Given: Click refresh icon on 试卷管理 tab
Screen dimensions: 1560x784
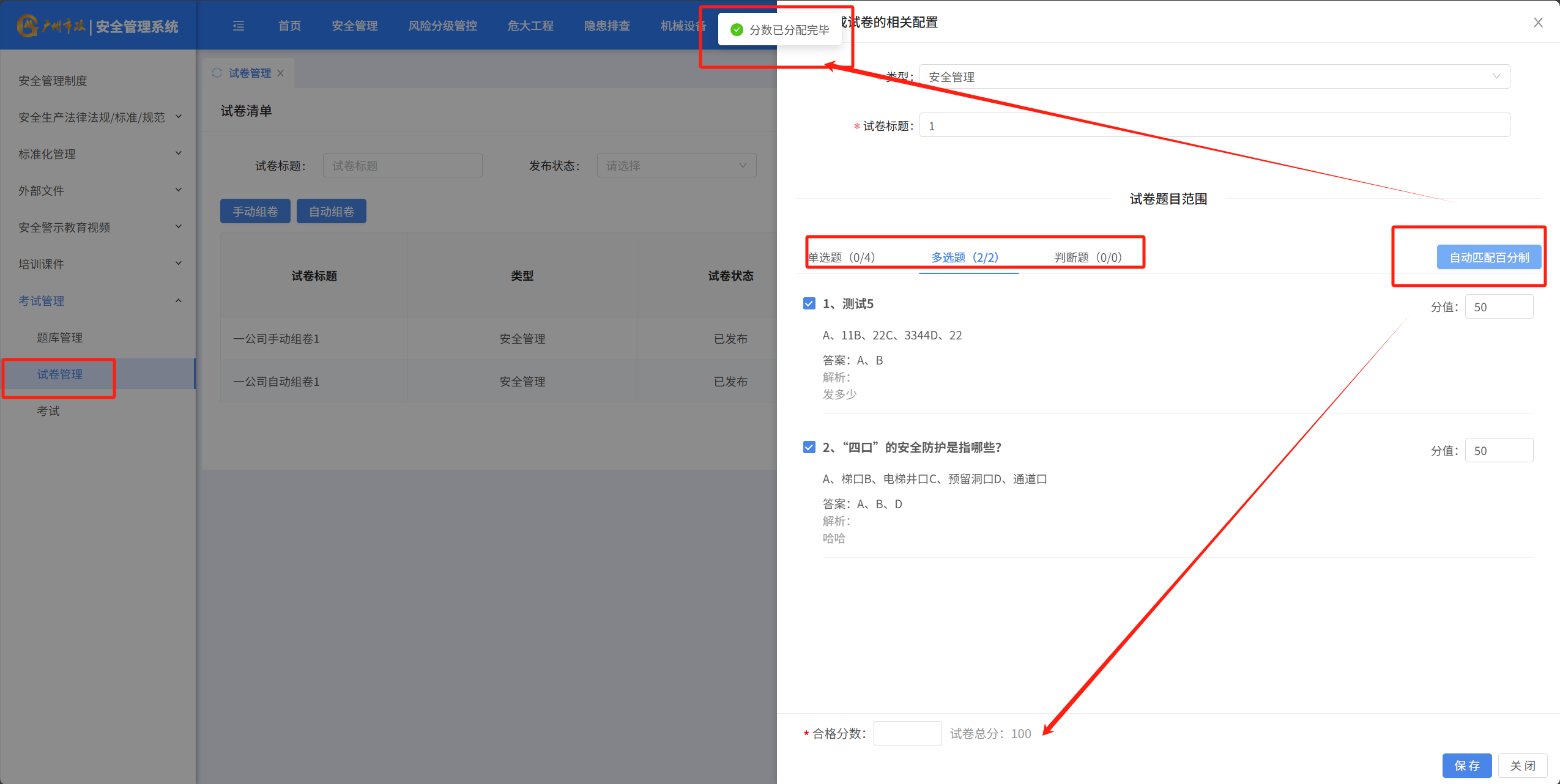Looking at the screenshot, I should pos(217,73).
